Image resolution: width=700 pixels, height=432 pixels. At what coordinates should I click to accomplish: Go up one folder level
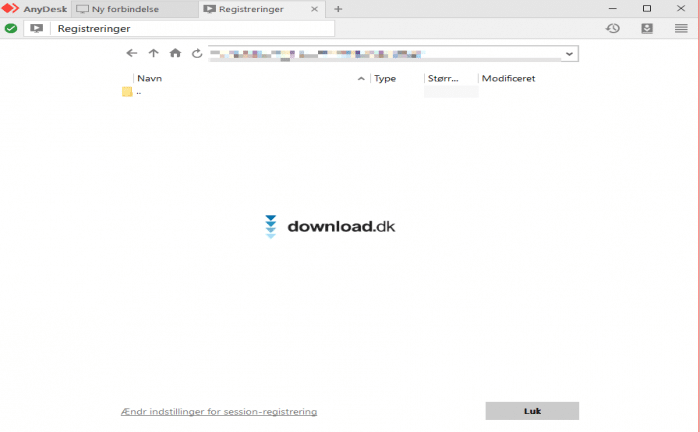tap(154, 54)
